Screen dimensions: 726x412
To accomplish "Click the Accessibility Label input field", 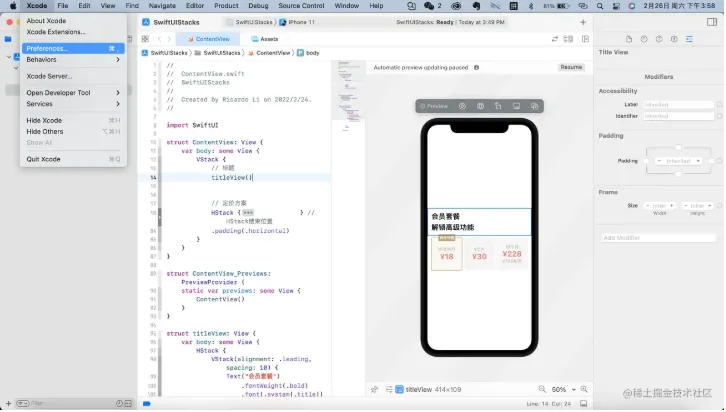I will coord(678,105).
